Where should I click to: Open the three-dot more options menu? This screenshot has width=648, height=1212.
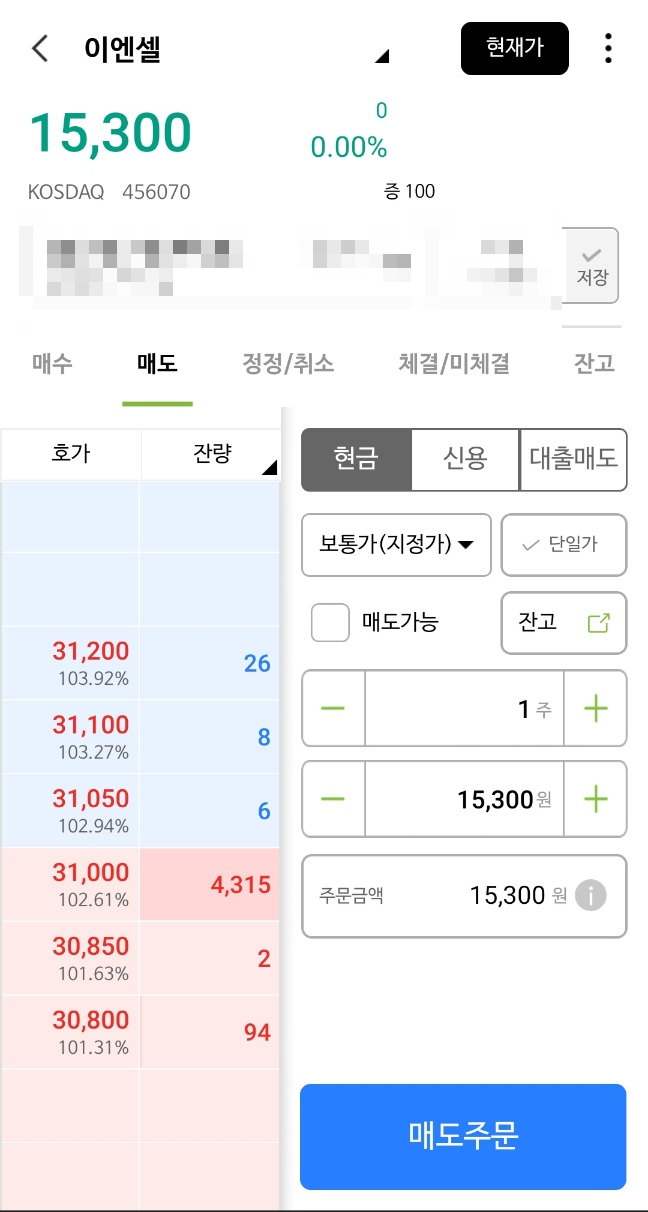tap(608, 48)
